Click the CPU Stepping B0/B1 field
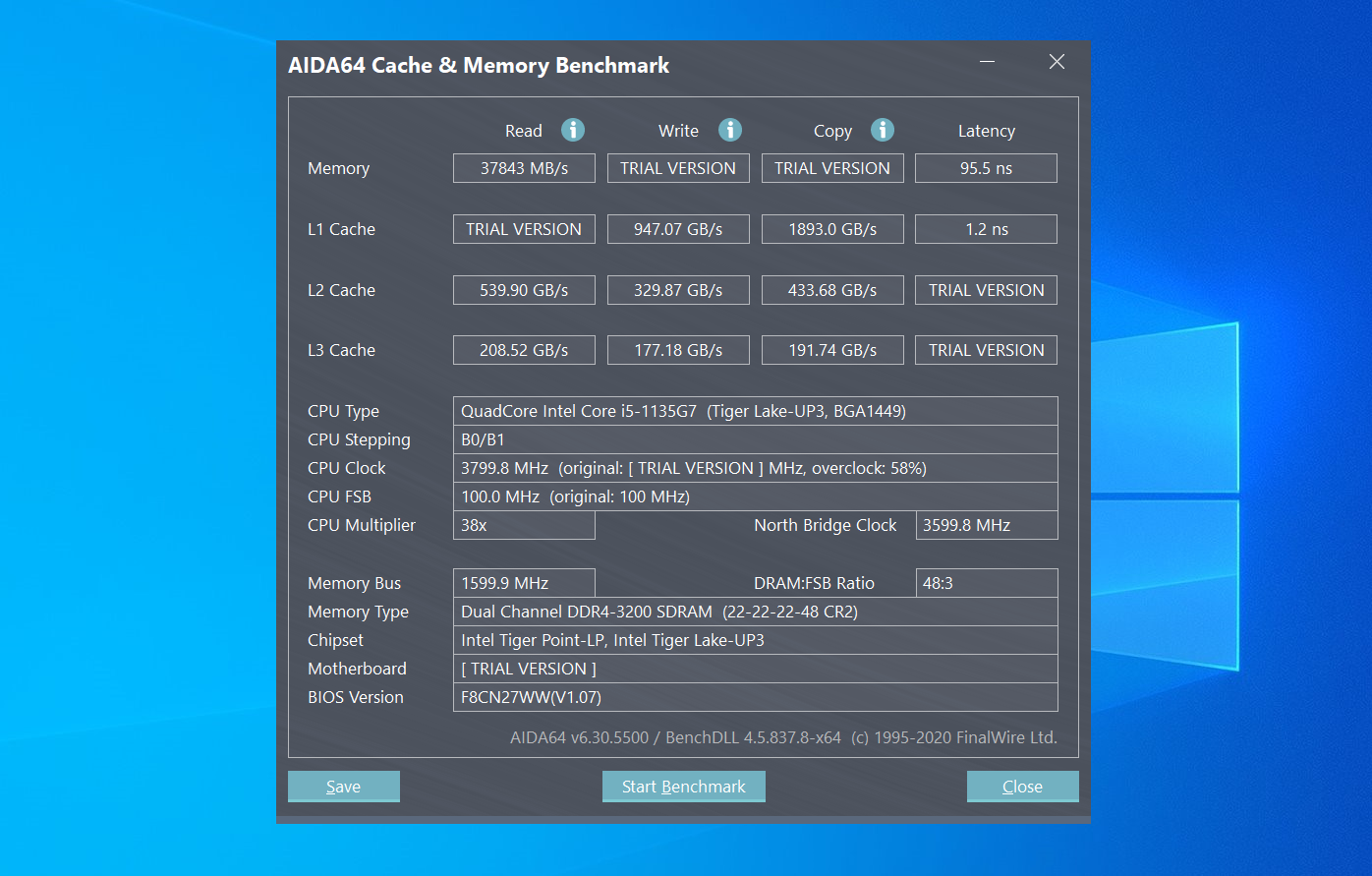The width and height of the screenshot is (1372, 876). 755,439
